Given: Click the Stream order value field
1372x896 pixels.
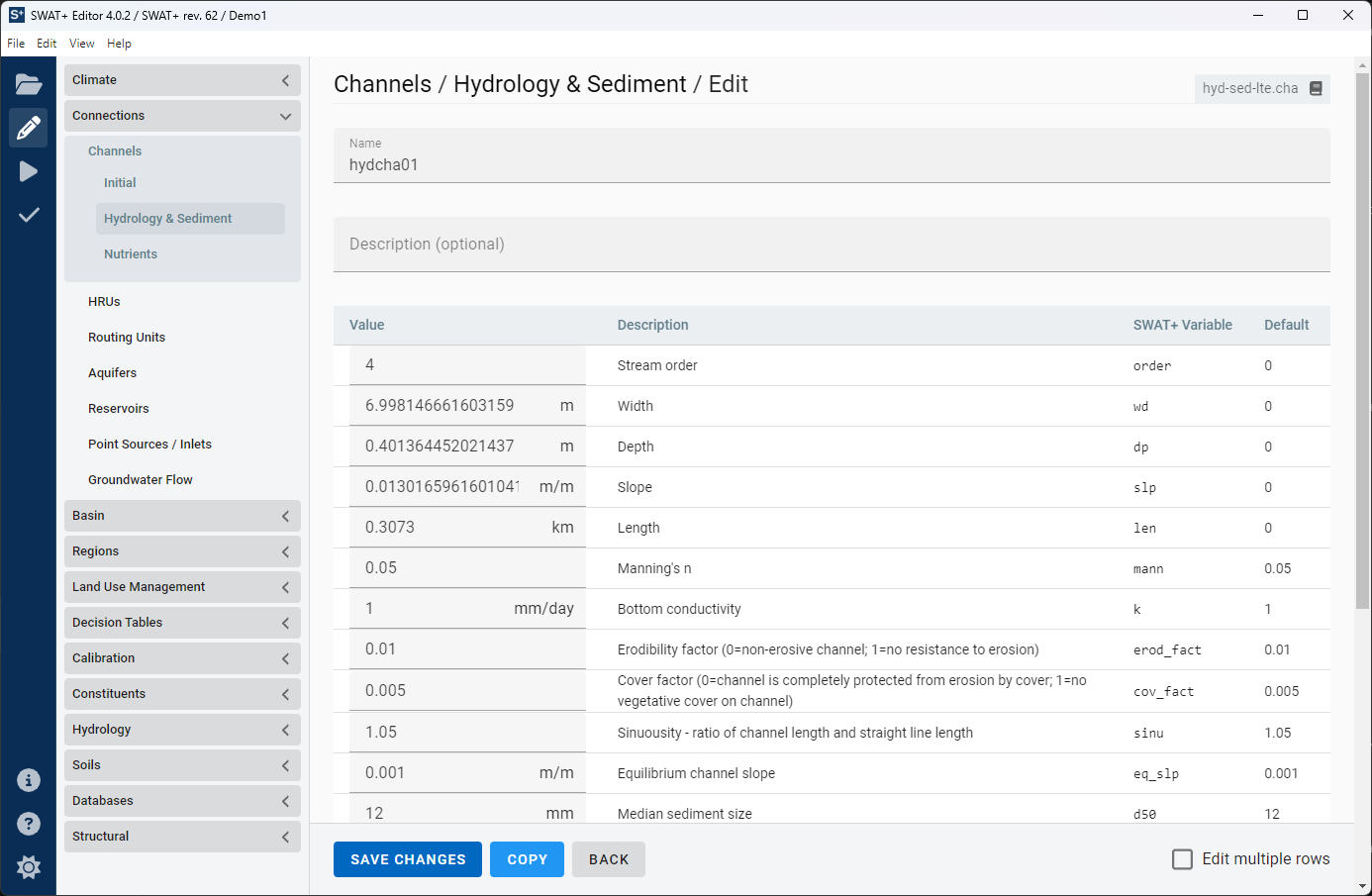Looking at the screenshot, I should [467, 365].
